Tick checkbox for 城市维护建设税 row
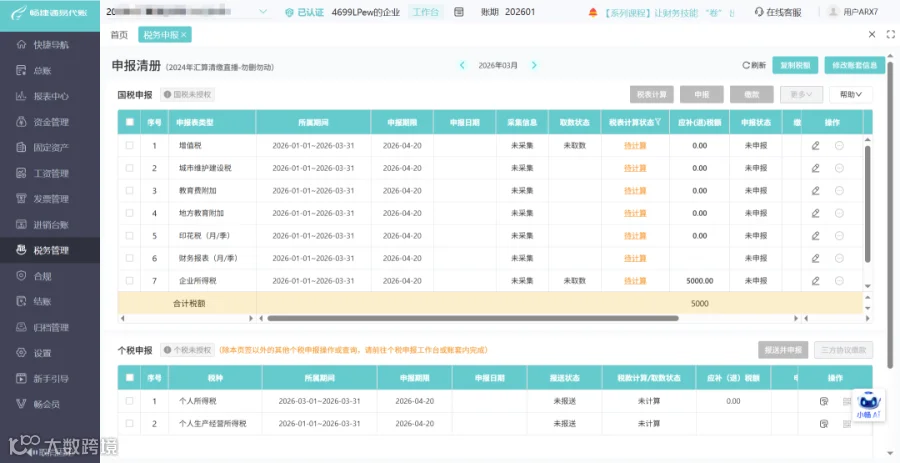Screen dimensions: 900x463 (129, 168)
